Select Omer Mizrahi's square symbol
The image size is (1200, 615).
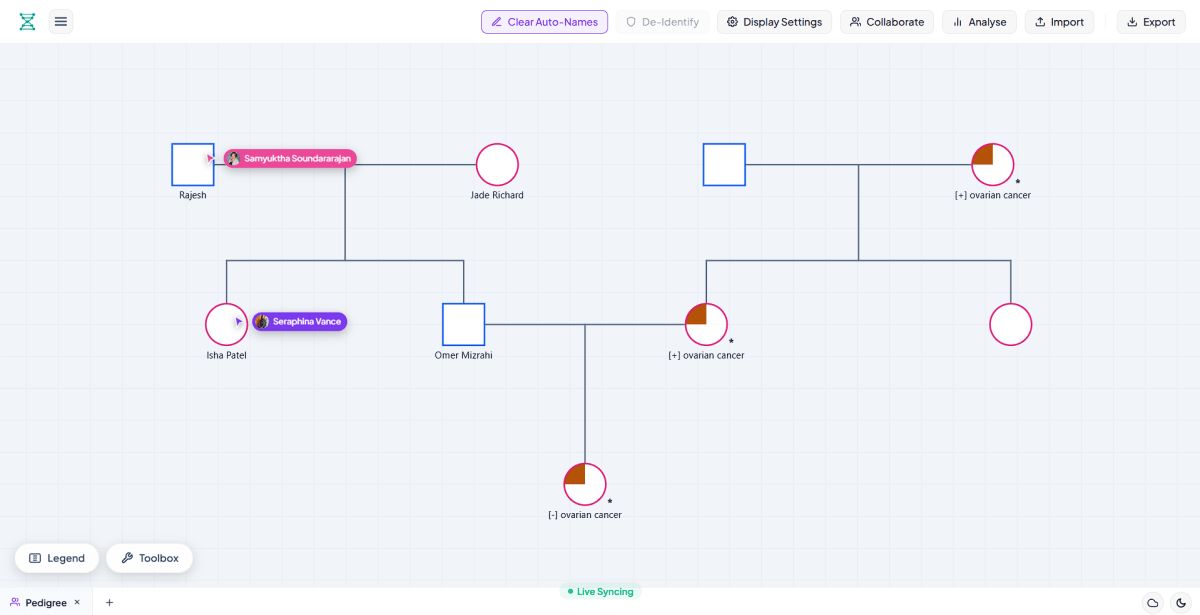point(463,324)
